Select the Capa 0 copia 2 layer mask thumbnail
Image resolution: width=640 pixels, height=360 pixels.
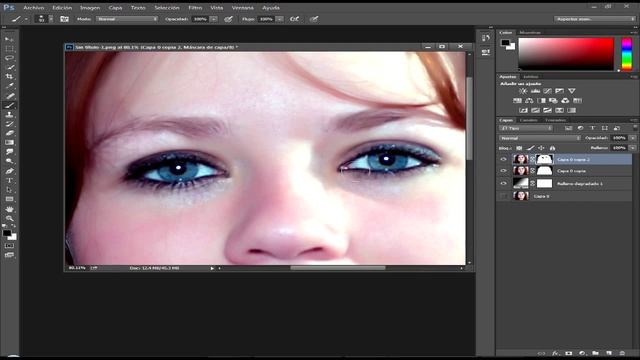click(x=544, y=159)
